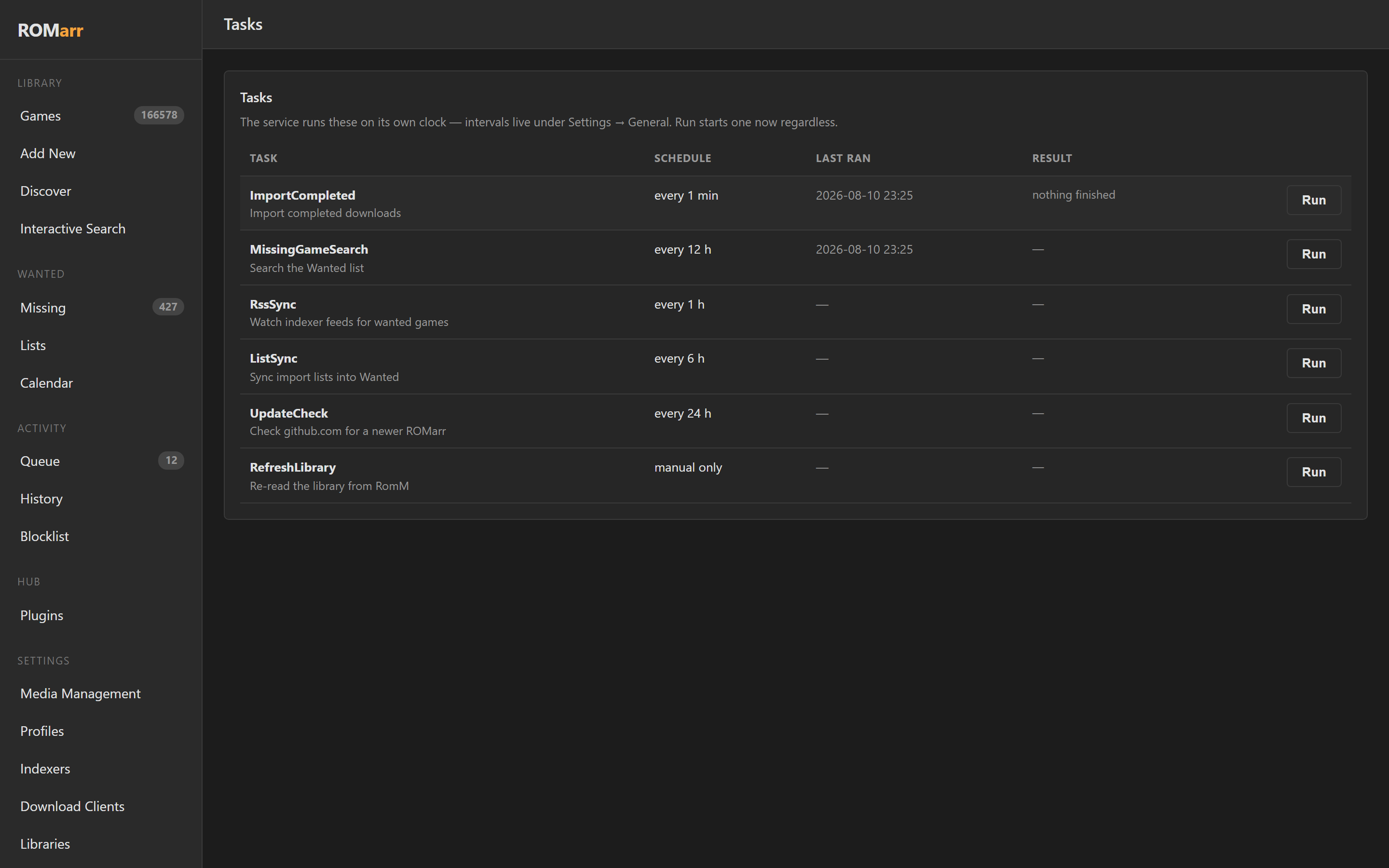The height and width of the screenshot is (868, 1389).
Task: Click the TASK column header
Action: click(263, 158)
